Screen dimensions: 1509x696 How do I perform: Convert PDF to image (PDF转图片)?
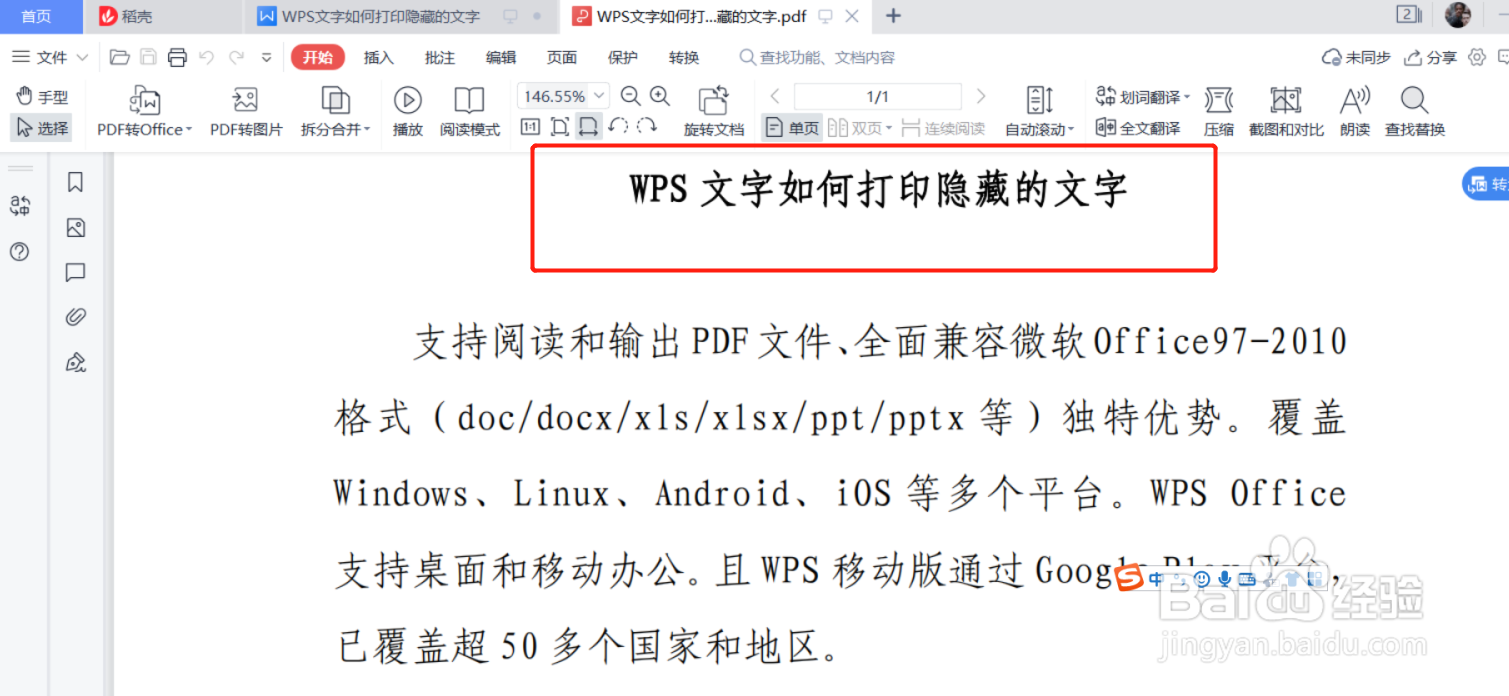[246, 111]
